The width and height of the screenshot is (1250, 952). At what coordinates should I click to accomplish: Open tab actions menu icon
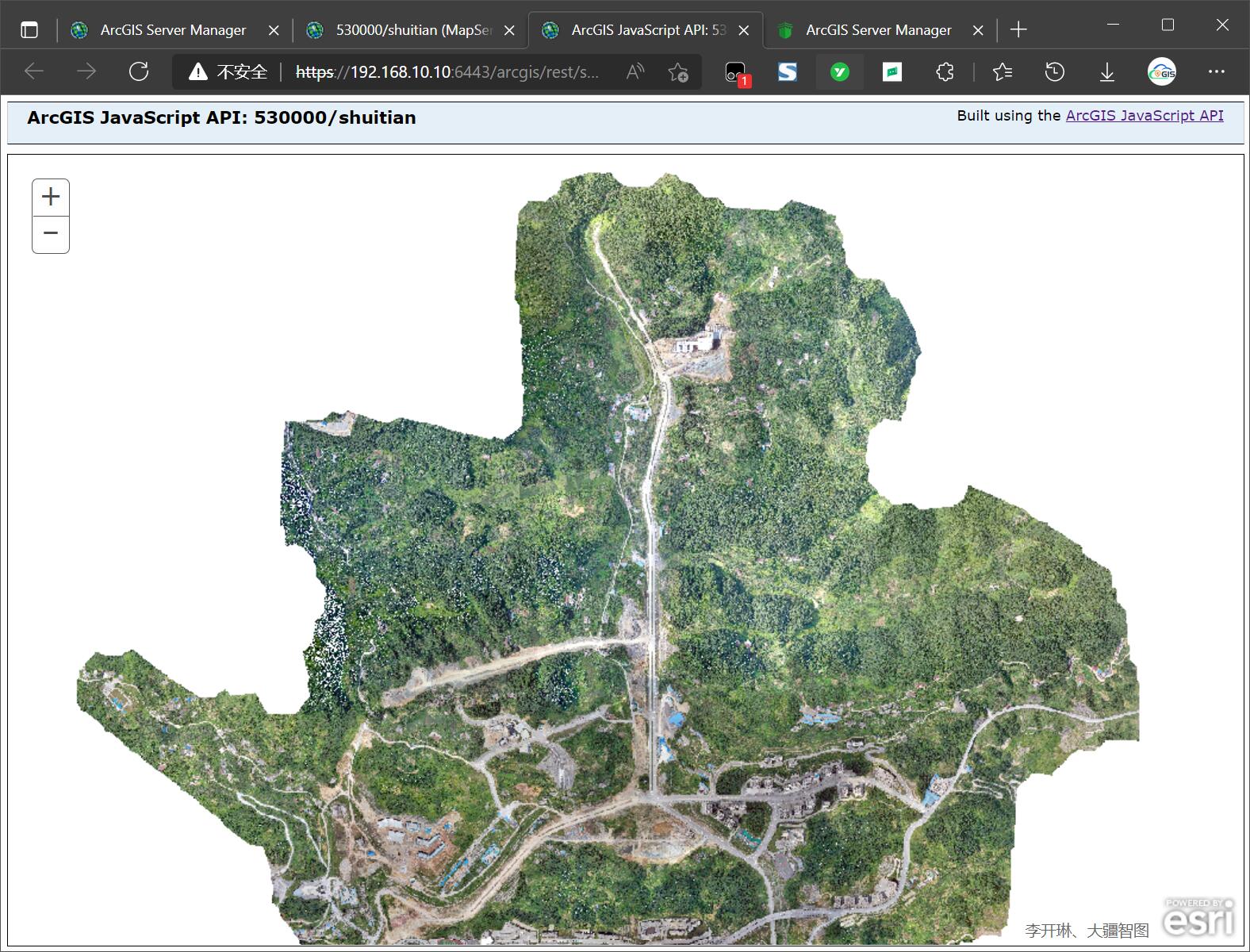pos(29,30)
